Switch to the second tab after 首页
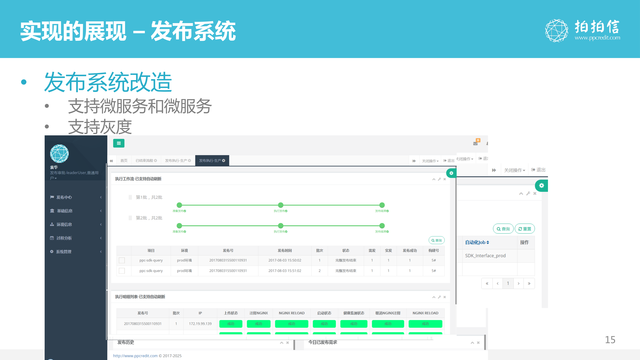The width and height of the screenshot is (640, 360). (x=146, y=160)
